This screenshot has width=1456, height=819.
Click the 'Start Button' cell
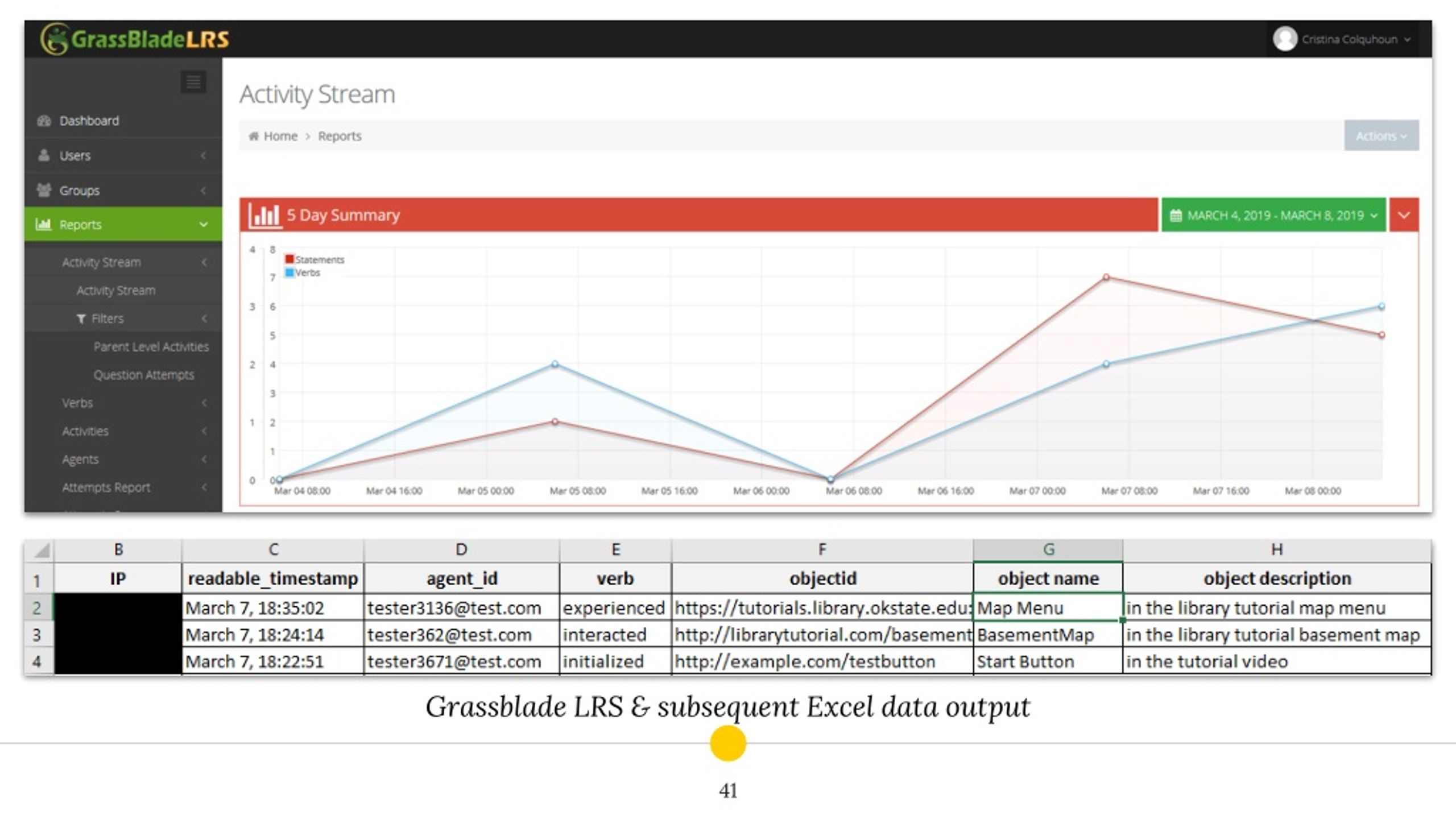click(x=1048, y=661)
